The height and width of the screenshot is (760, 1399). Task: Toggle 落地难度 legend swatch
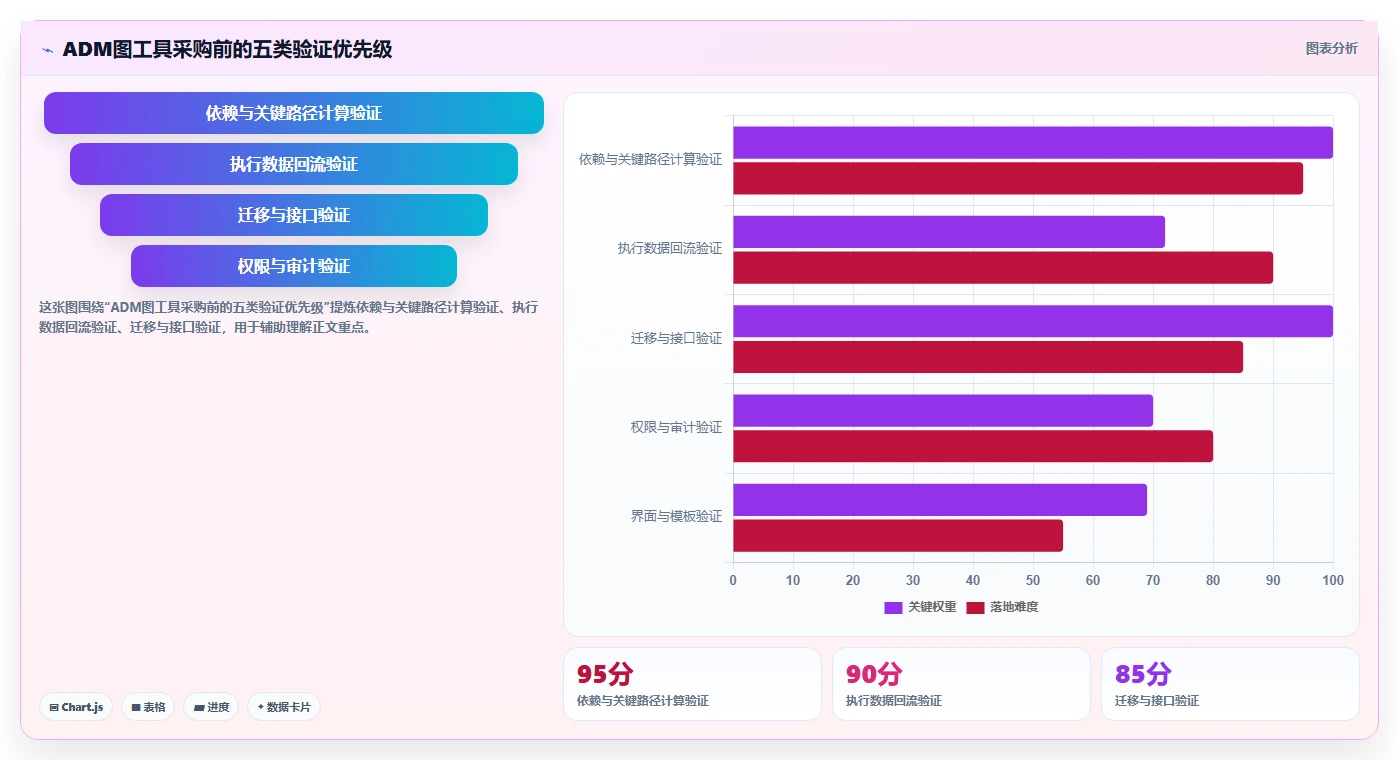tap(975, 607)
